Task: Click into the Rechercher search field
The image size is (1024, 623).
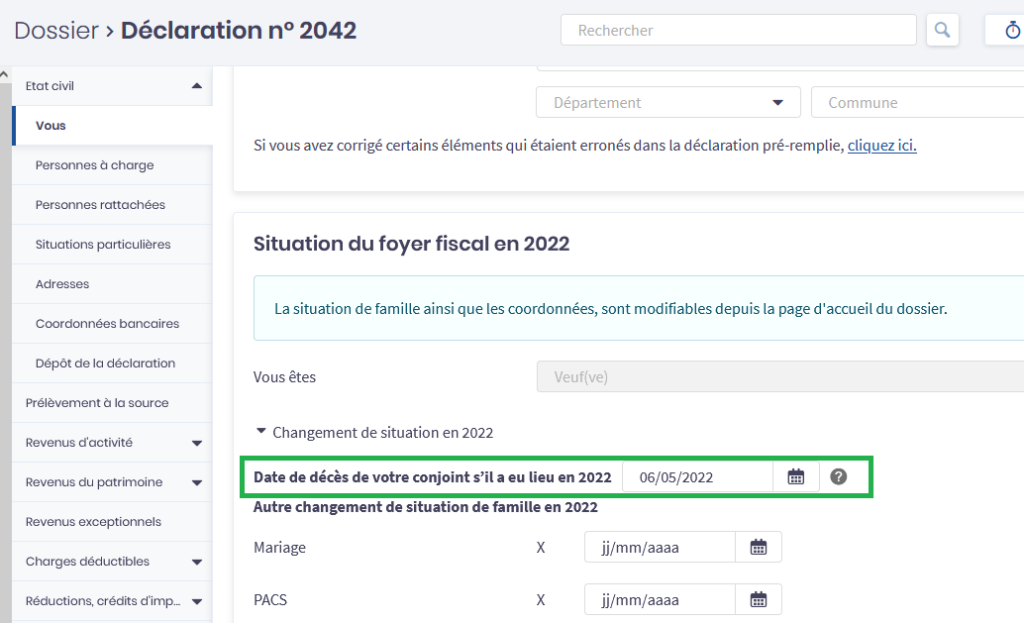Action: (738, 30)
